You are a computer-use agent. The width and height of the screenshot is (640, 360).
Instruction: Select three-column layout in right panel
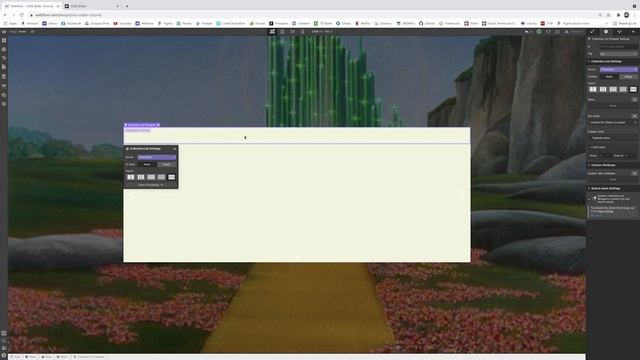[x=603, y=89]
